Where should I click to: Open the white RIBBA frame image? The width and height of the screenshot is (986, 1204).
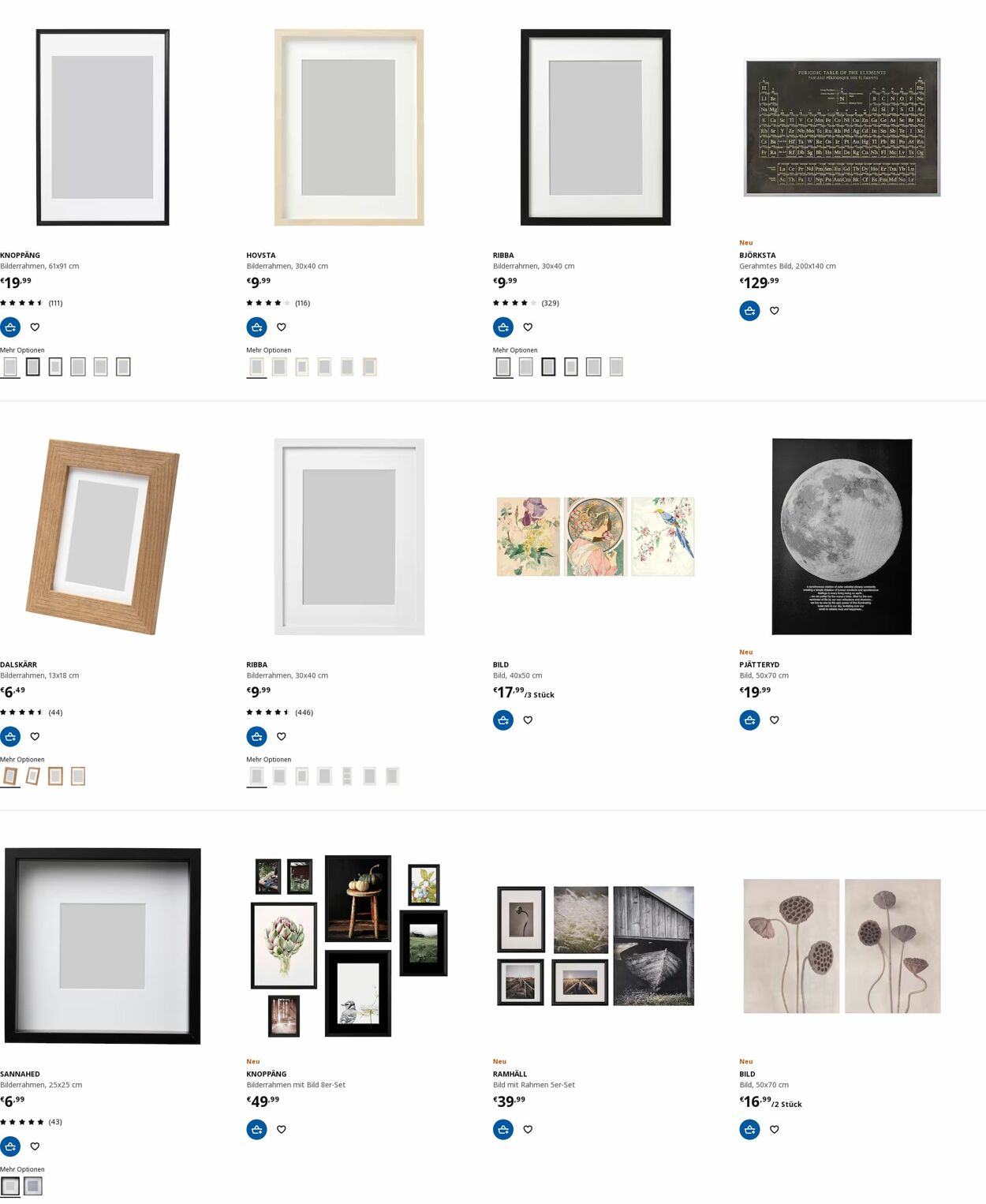click(349, 537)
